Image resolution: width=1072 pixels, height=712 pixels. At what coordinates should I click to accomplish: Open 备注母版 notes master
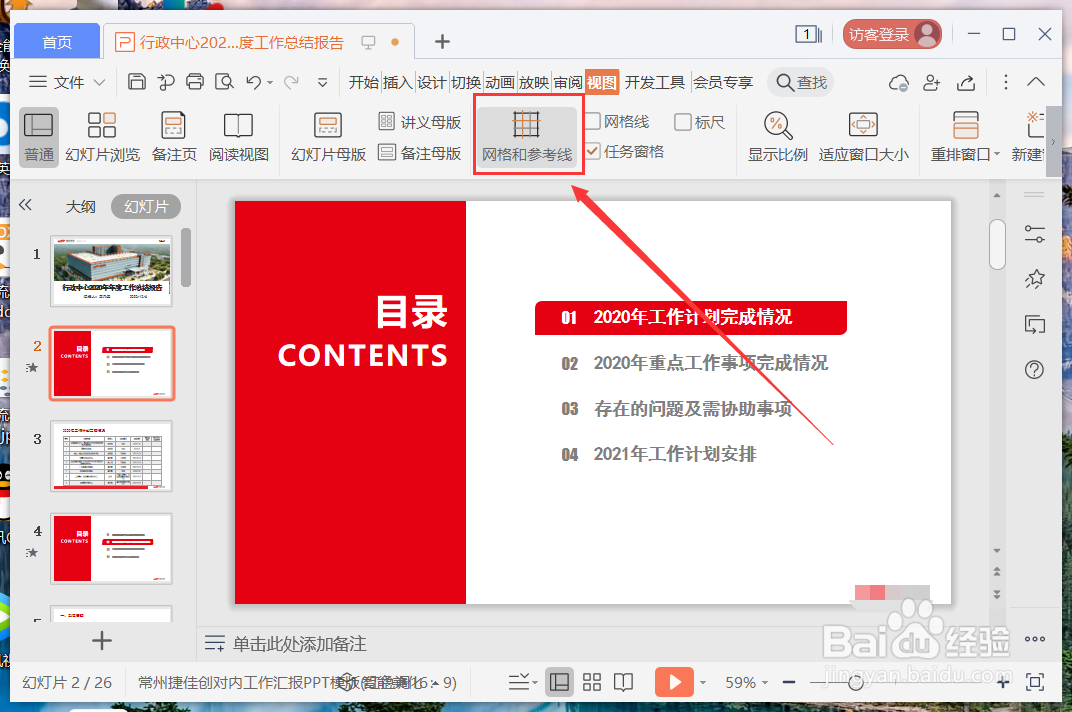(x=420, y=153)
